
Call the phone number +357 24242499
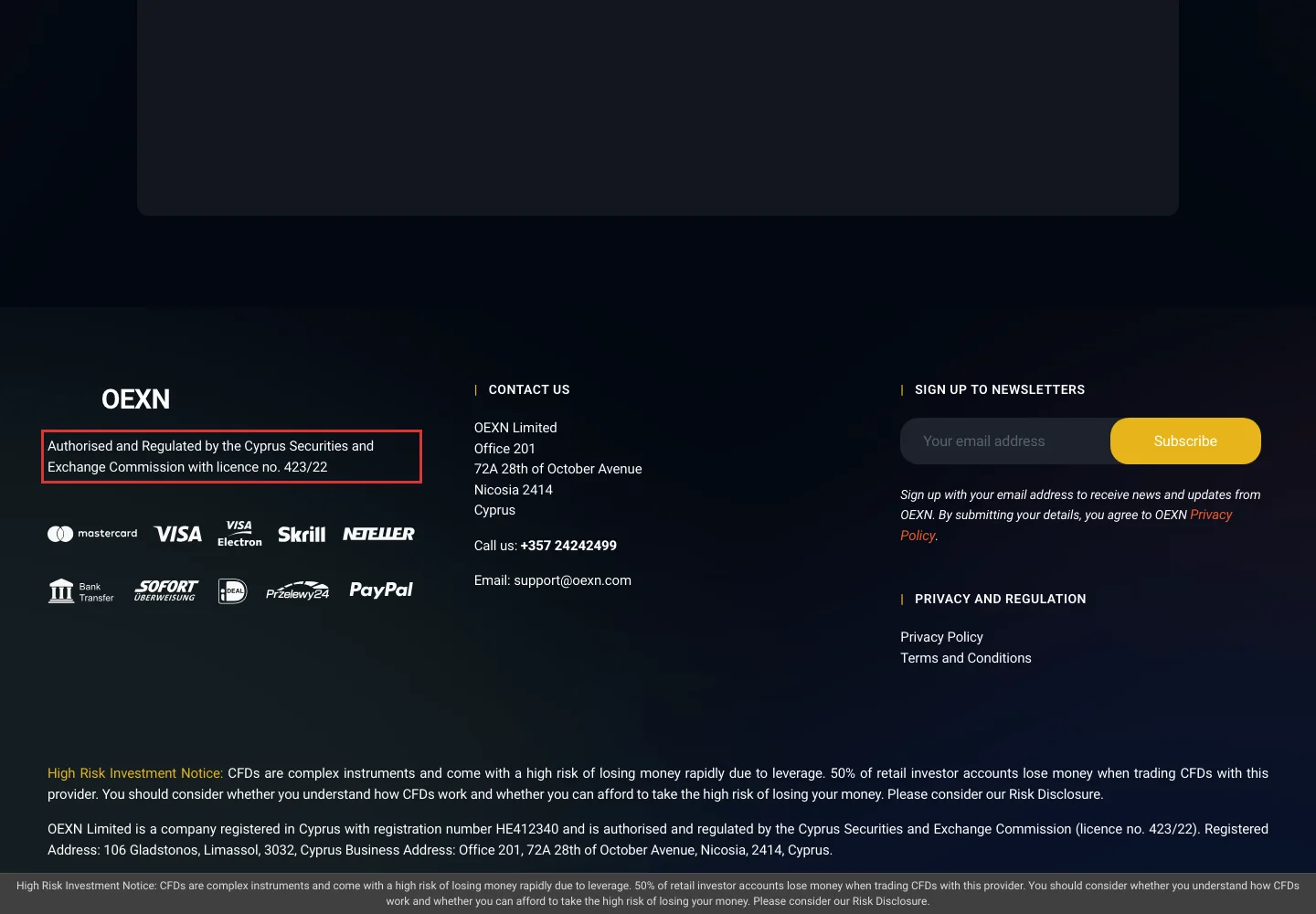pyautogui.click(x=568, y=546)
